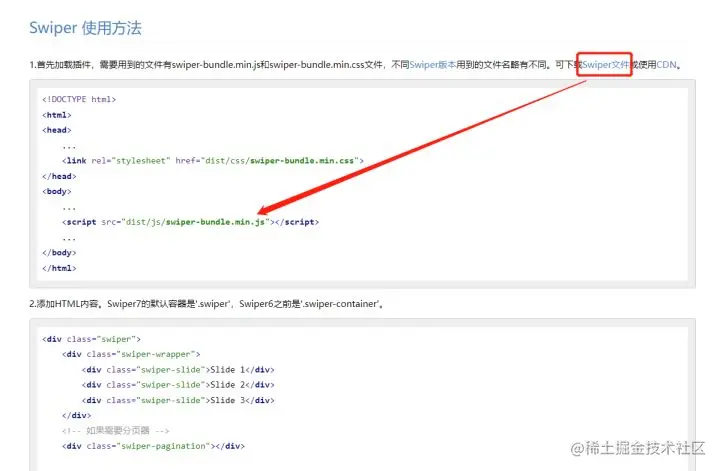Click the opening <html> tag line
Screen dimensions: 720x471
pyautogui.click(x=57, y=115)
